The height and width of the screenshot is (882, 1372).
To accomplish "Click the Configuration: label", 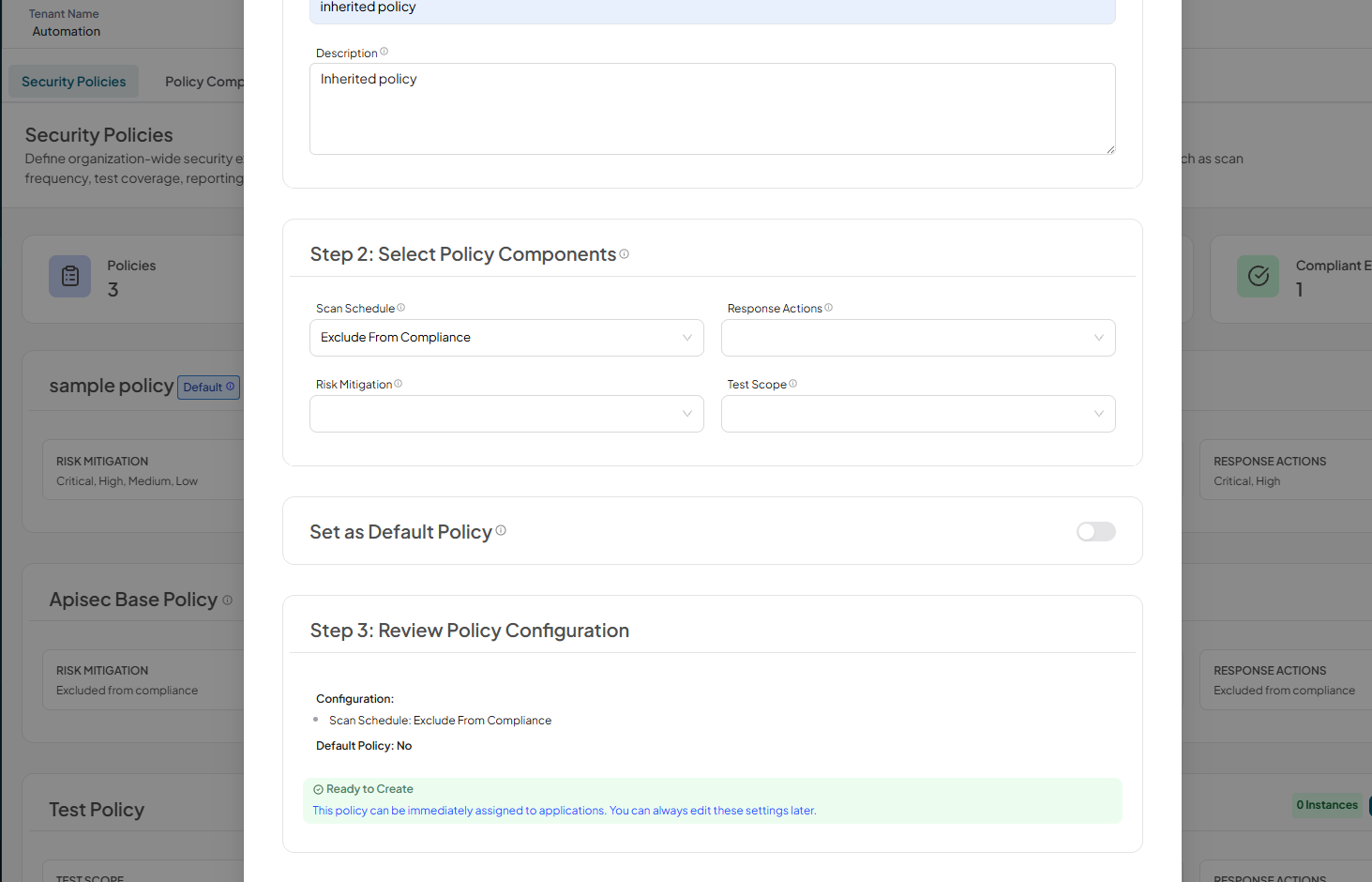I will tap(354, 699).
